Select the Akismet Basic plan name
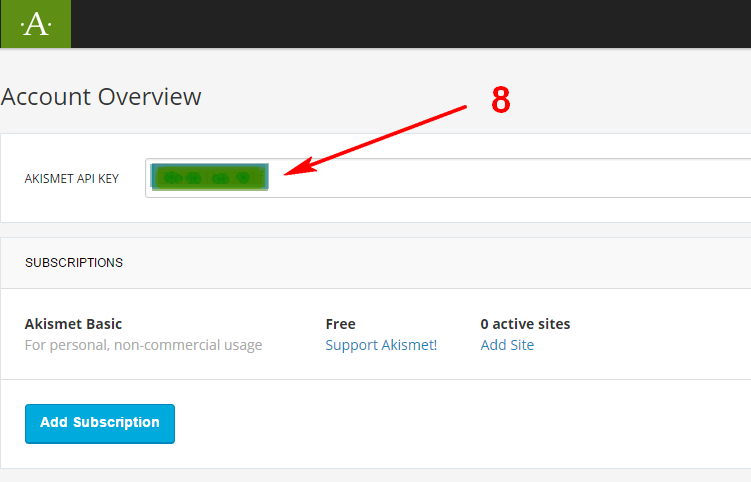The image size is (751, 482). [x=73, y=324]
